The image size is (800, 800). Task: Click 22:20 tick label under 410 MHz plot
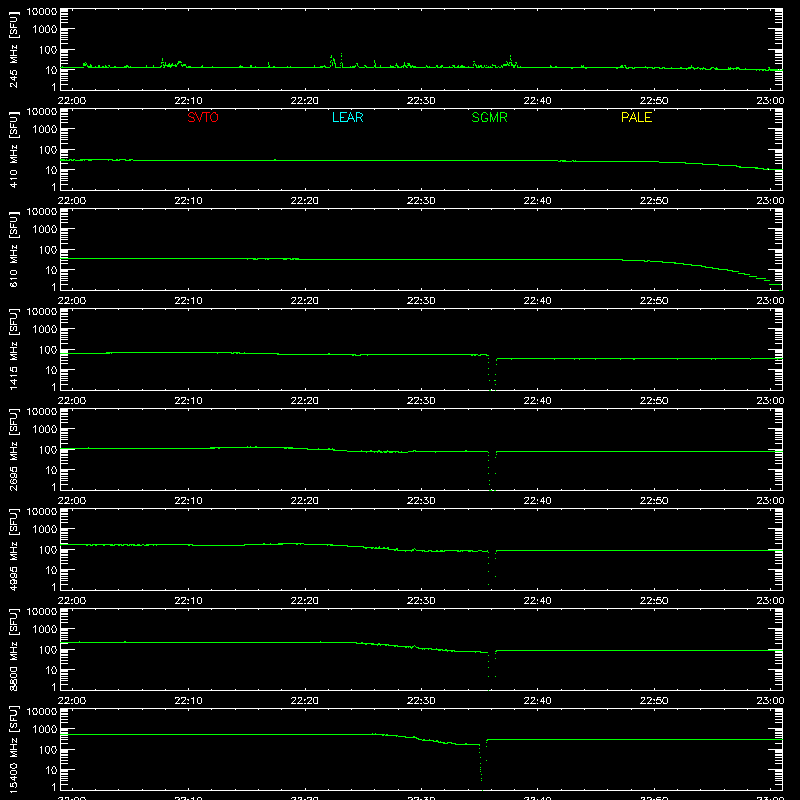(305, 201)
